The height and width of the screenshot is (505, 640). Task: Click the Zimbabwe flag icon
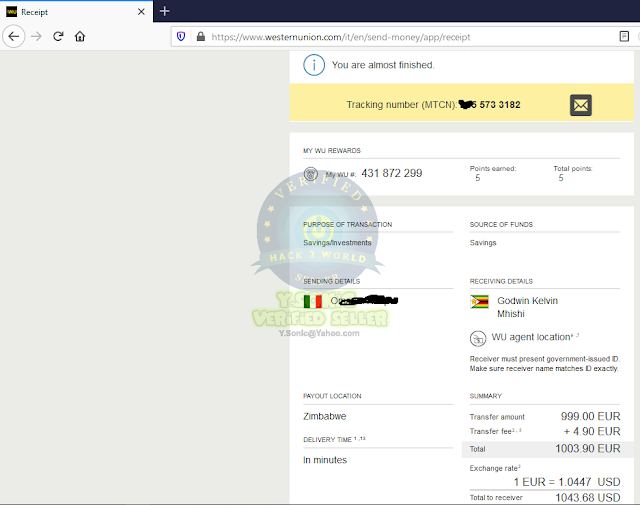pyautogui.click(x=479, y=301)
